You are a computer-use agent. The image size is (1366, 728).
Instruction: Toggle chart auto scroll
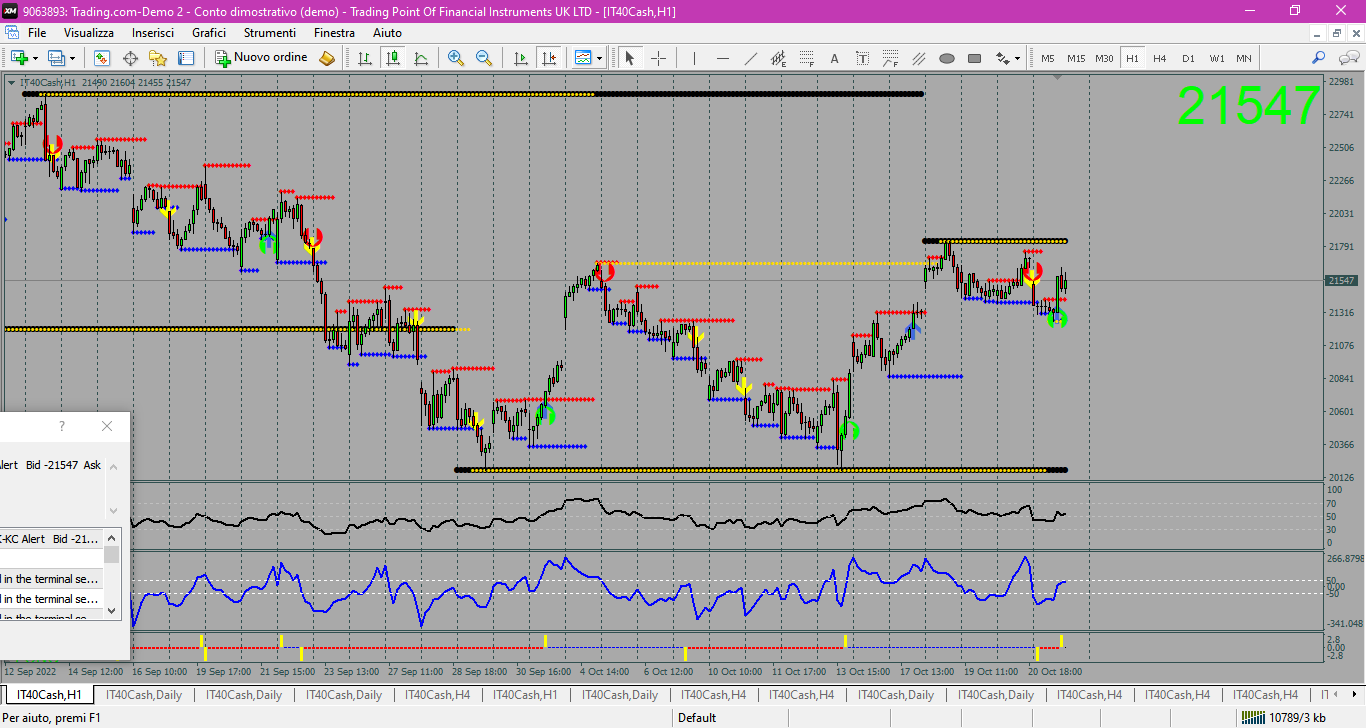point(521,58)
